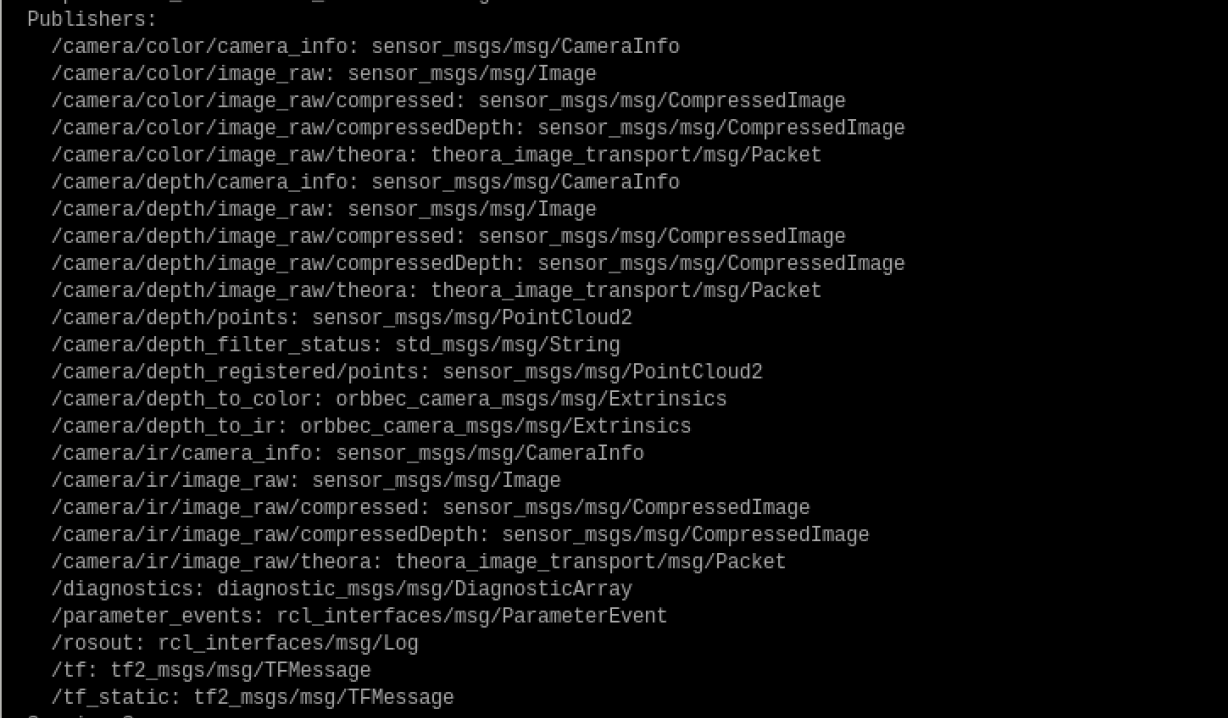Click the /camera/depth_to_color Extrinsics line
1228x718 pixels.
coord(389,398)
